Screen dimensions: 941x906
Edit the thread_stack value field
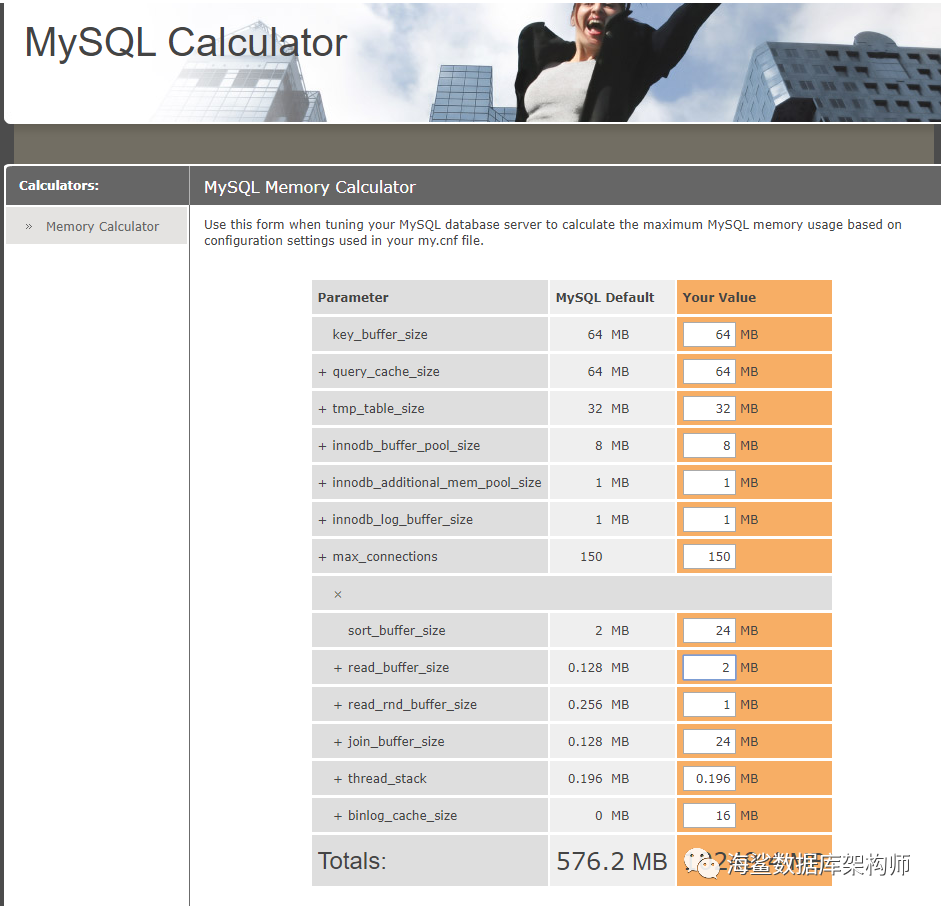(709, 779)
